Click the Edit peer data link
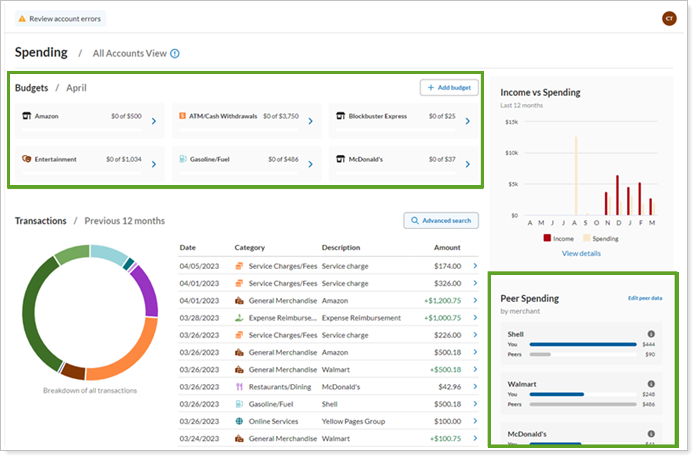Viewport: 697px width, 460px height. click(645, 299)
